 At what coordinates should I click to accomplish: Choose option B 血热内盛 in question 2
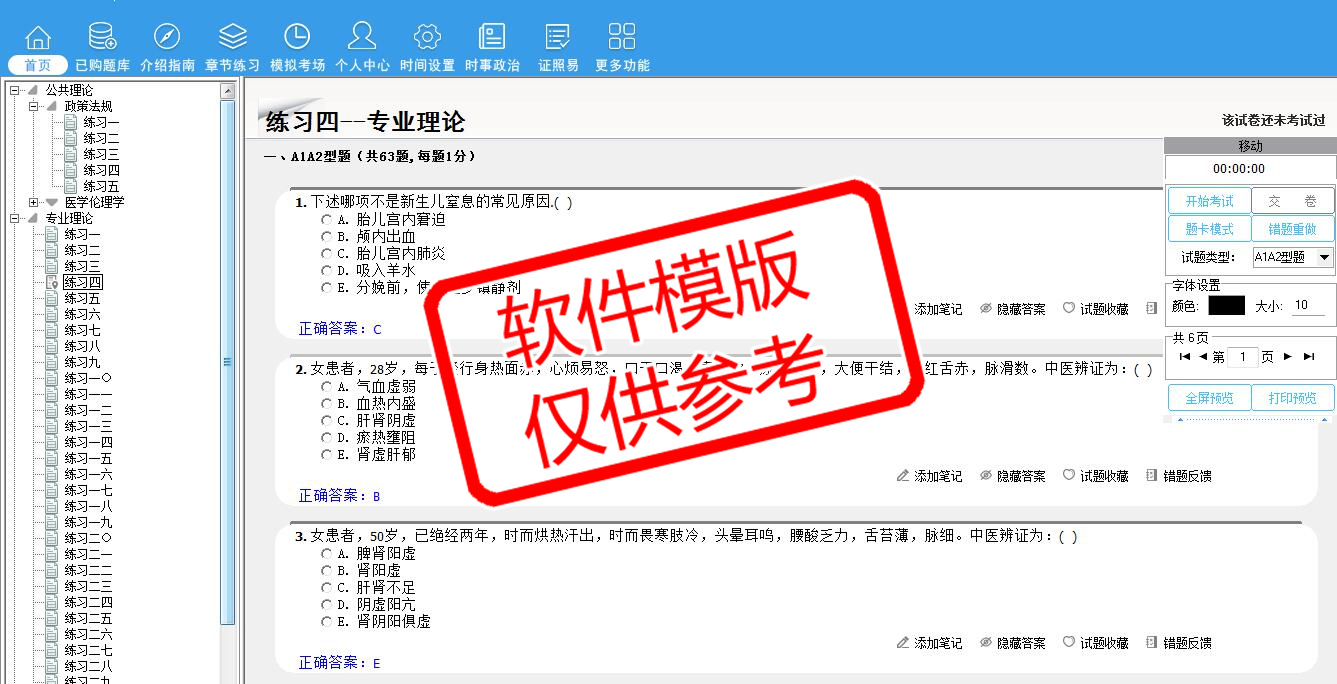pos(327,404)
